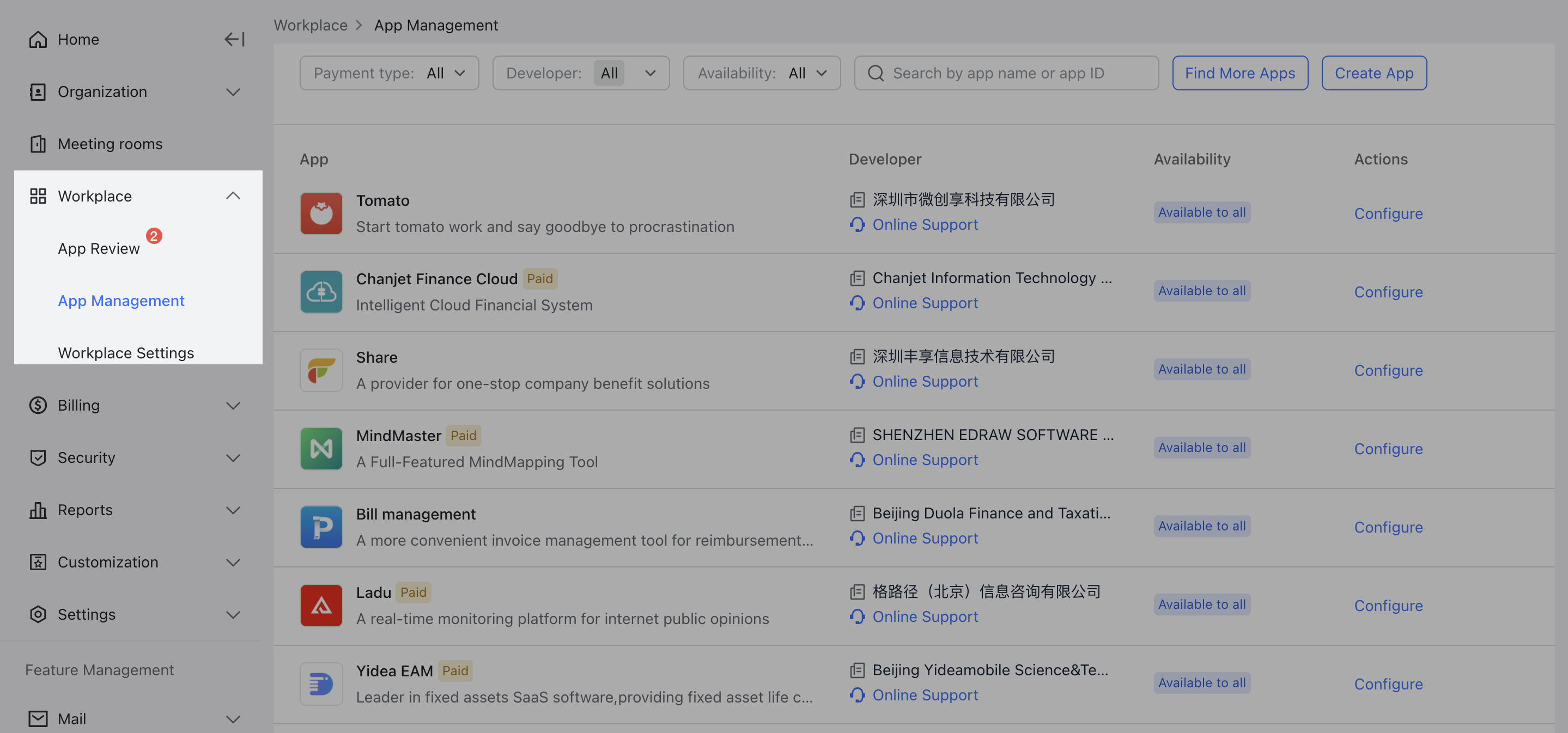Expand the Mail menu chevron
Viewport: 1568px width, 733px height.
(x=233, y=719)
